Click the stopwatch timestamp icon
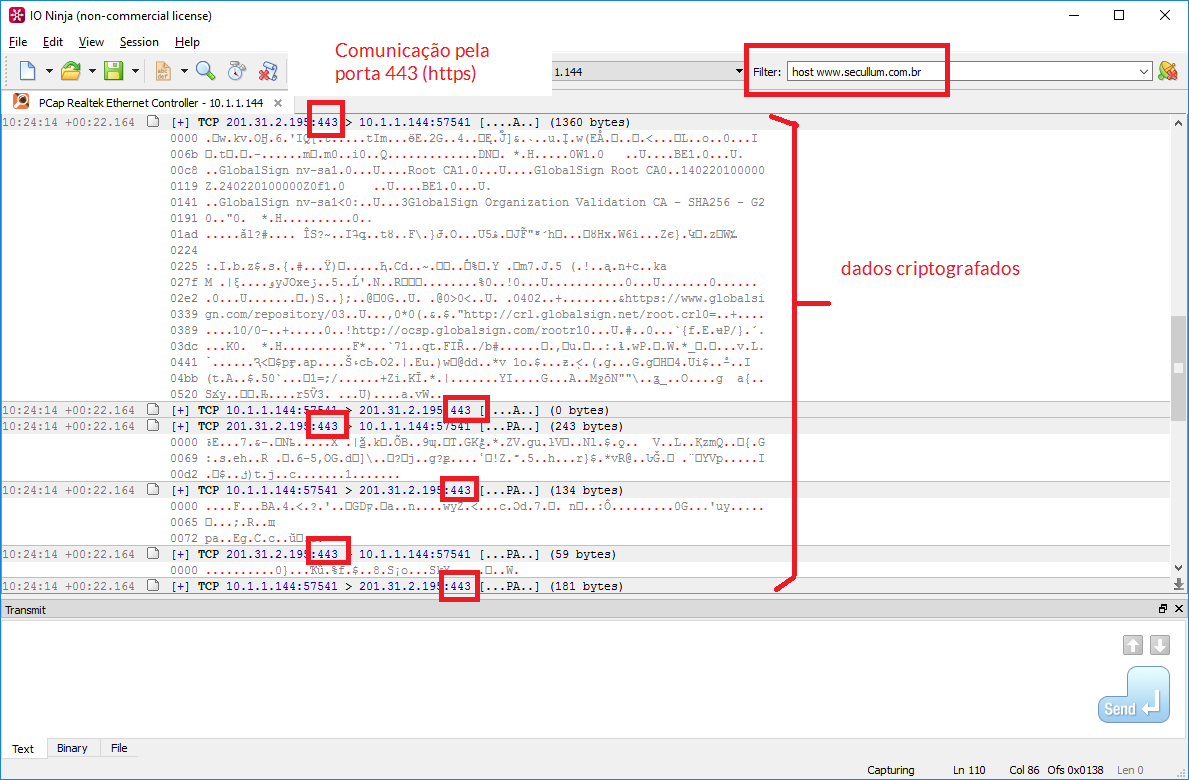The width and height of the screenshot is (1189, 780). click(x=236, y=71)
